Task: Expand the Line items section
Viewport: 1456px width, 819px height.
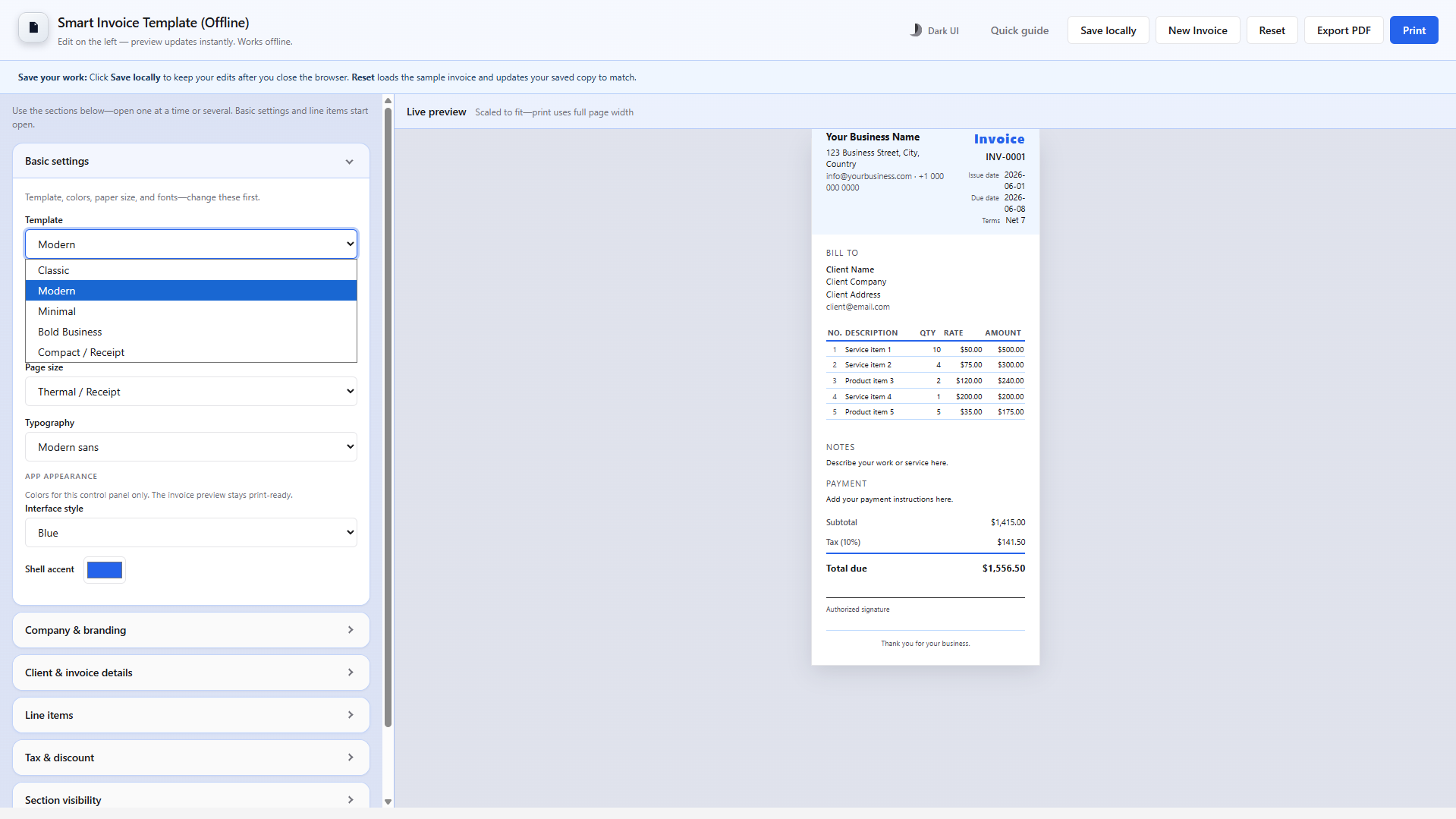Action: (x=190, y=714)
